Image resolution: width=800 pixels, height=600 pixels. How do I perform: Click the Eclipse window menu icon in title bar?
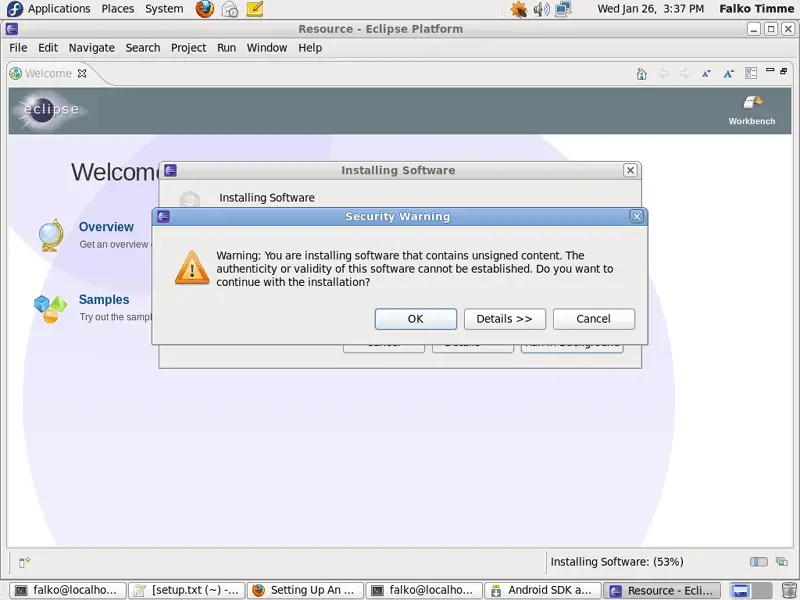tap(12, 29)
